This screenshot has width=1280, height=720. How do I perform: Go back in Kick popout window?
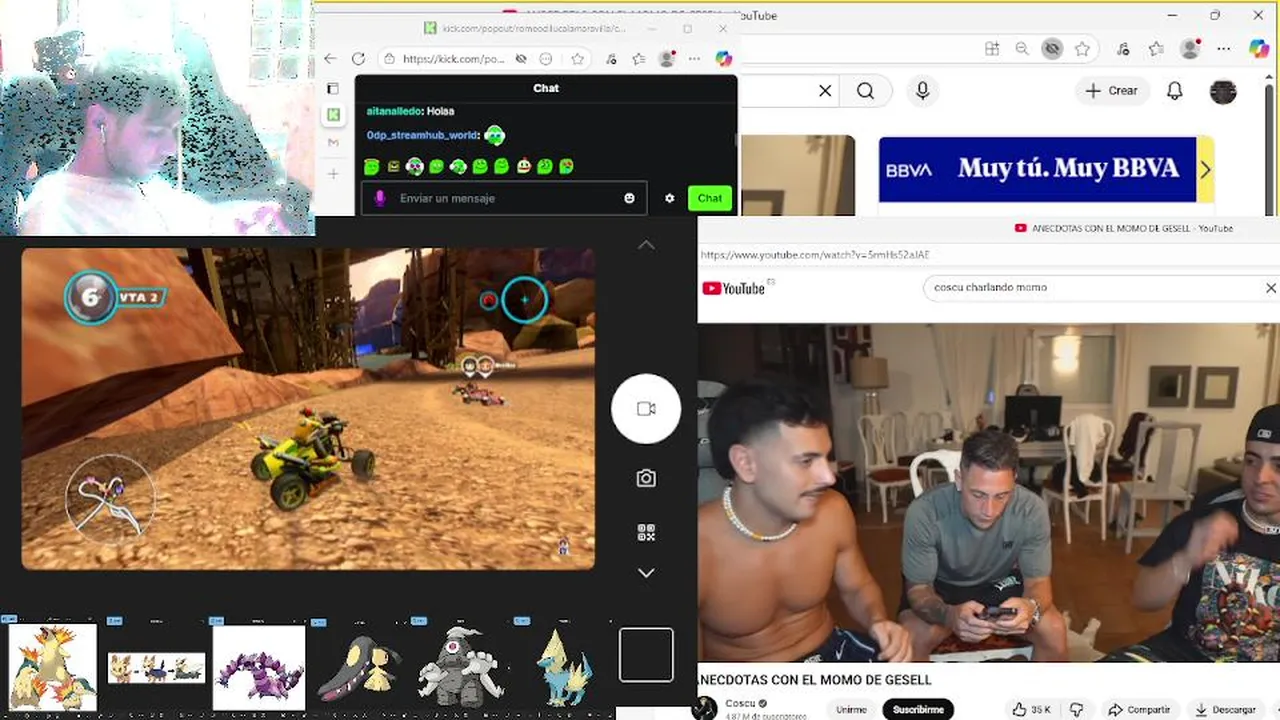click(330, 59)
